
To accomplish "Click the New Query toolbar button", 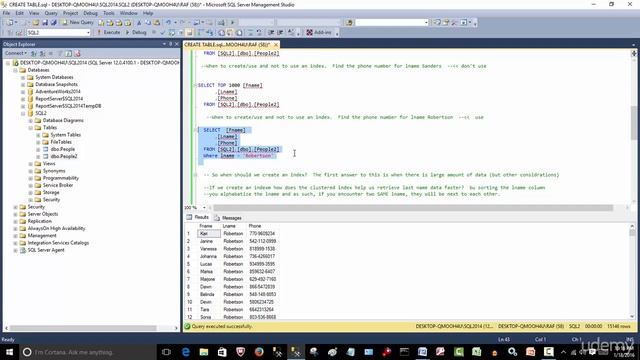I will pos(78,22).
